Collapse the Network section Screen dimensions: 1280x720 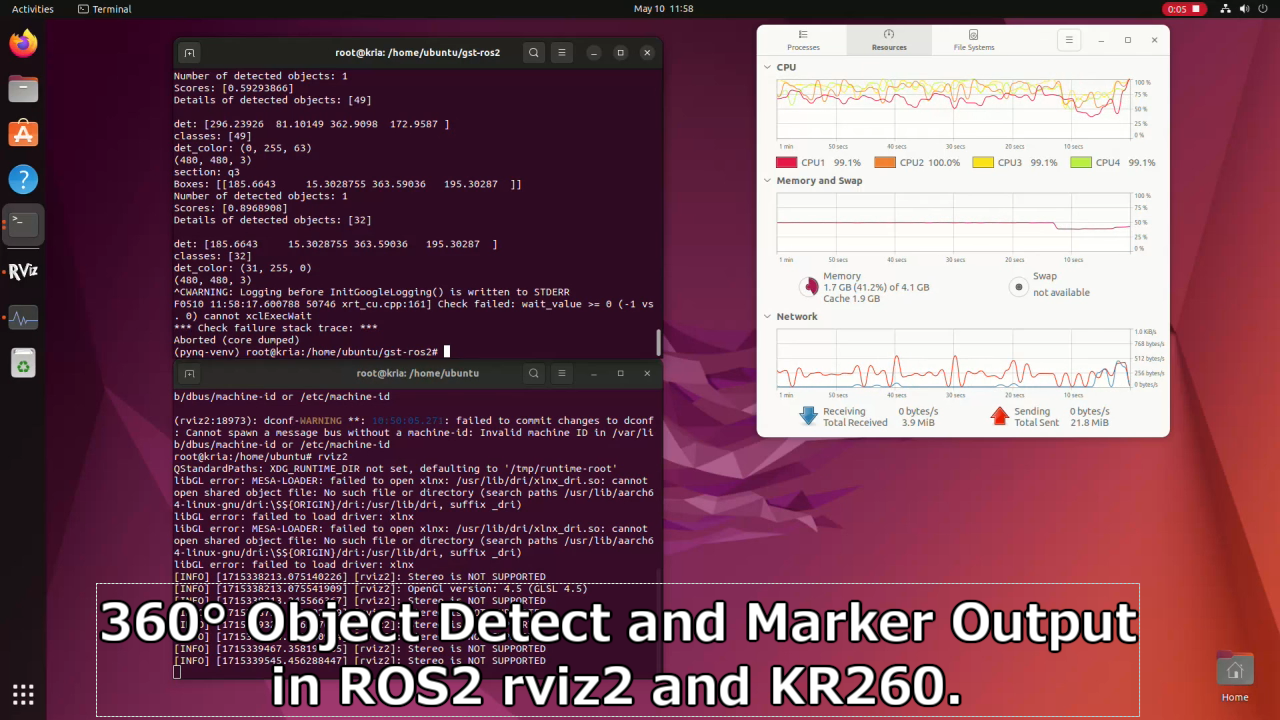[768, 316]
